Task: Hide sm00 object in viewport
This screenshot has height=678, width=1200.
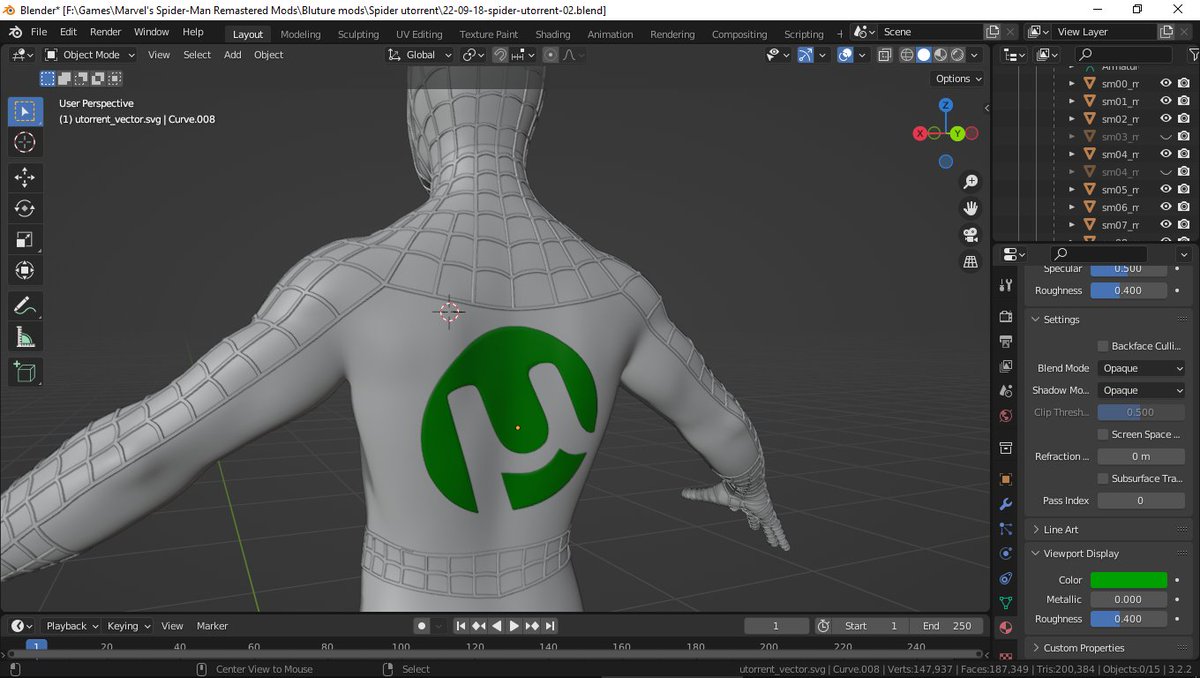Action: click(1165, 84)
